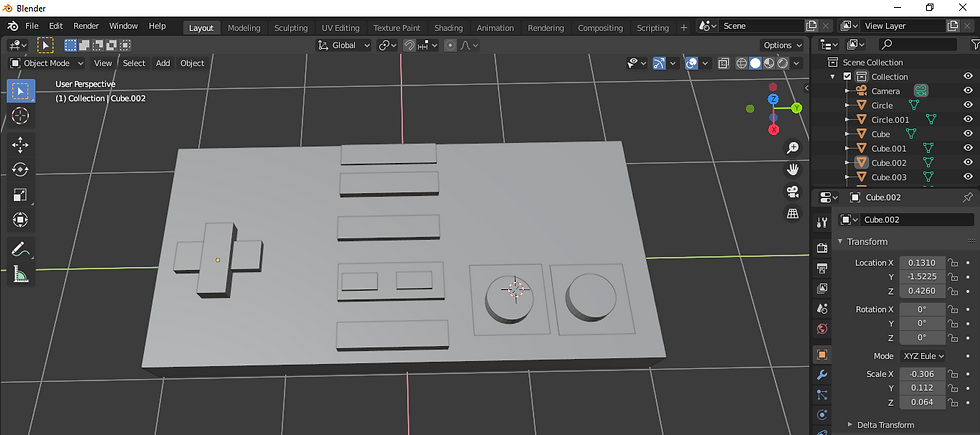Select the Measure tool
This screenshot has width=980, height=435.
21,273
